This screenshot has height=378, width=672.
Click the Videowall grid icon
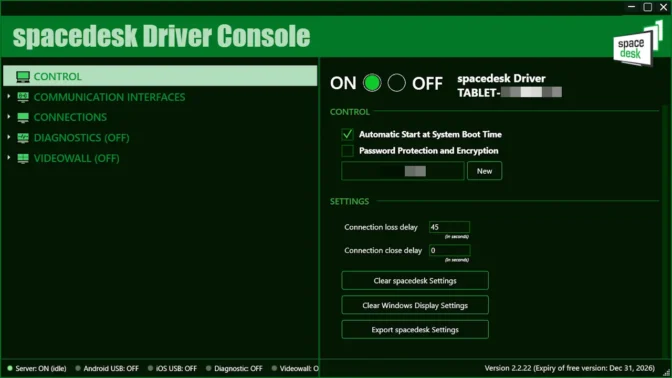pos(23,158)
